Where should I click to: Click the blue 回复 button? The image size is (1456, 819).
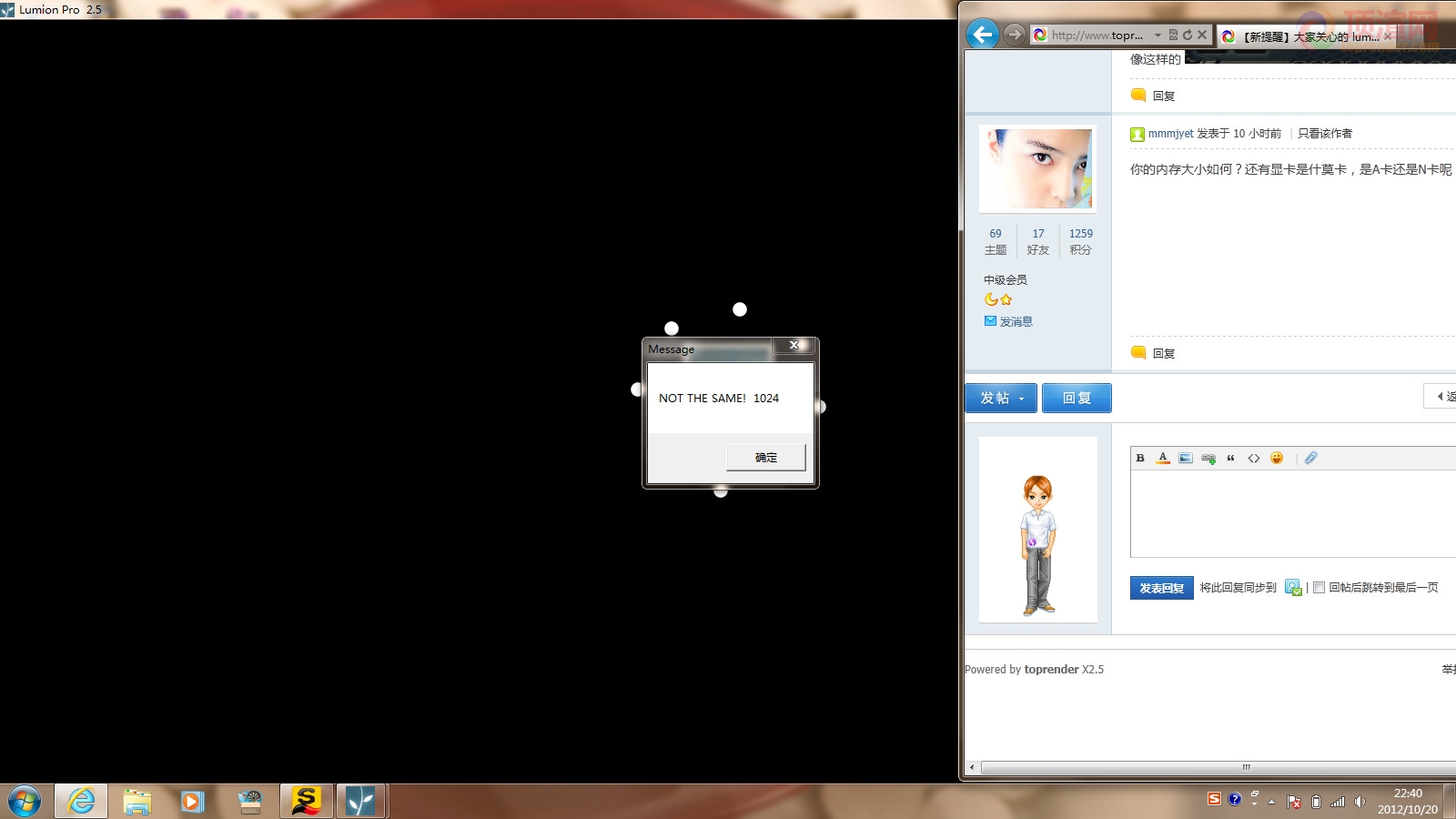(x=1077, y=398)
